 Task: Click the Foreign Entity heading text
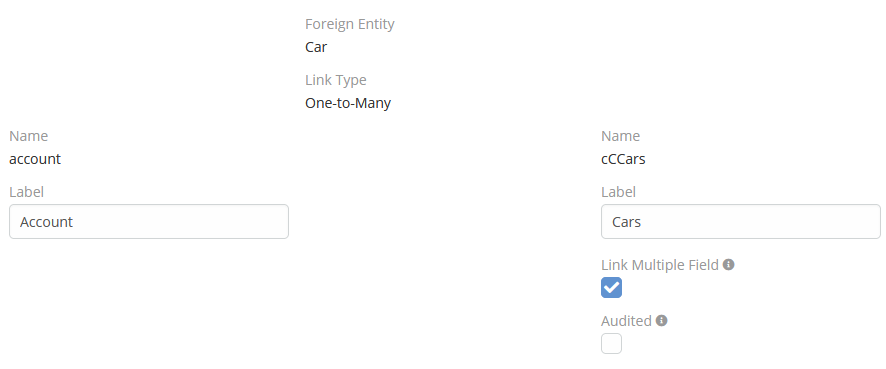[350, 24]
